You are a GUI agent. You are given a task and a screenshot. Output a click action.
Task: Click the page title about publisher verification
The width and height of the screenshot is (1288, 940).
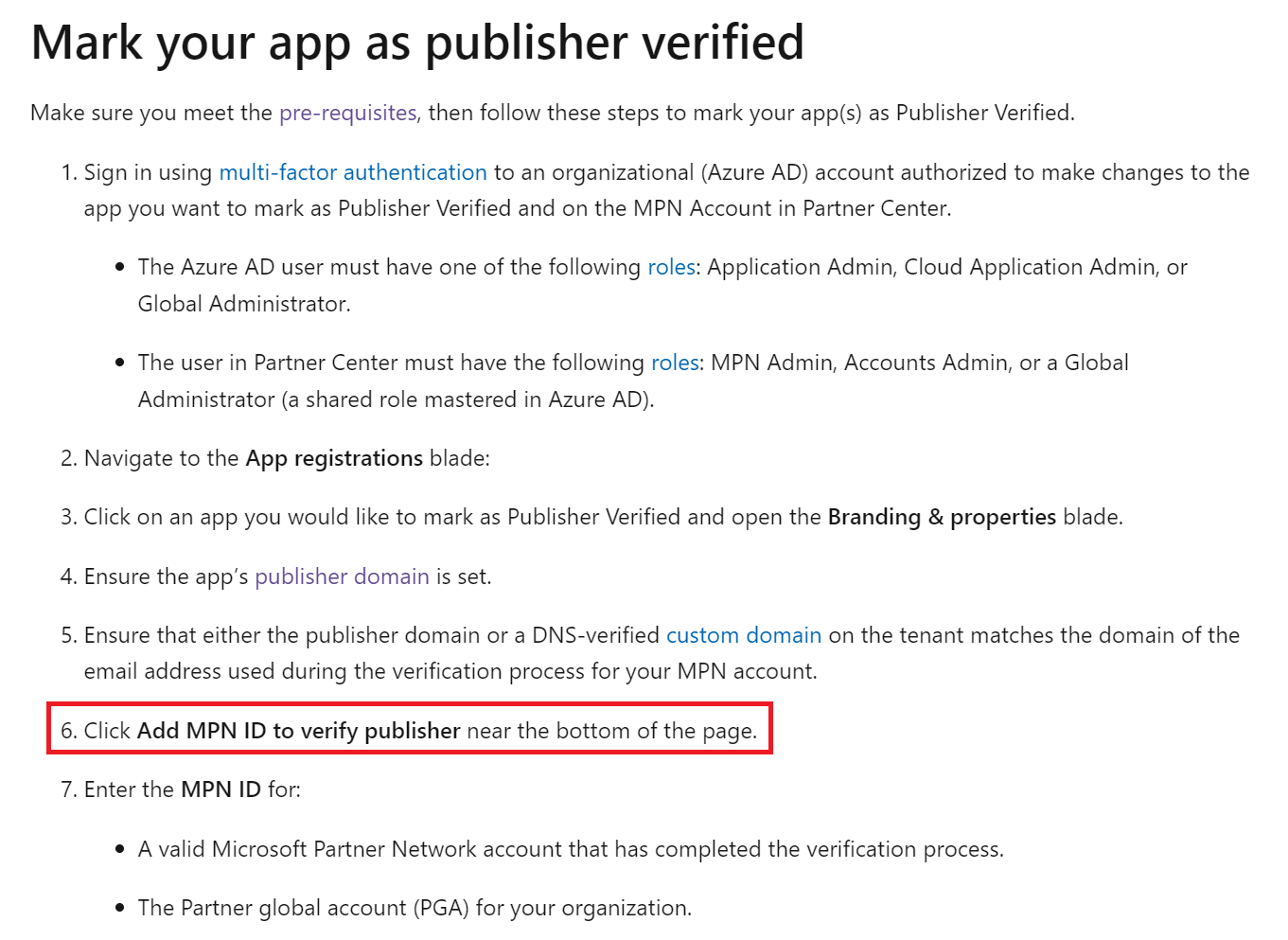click(x=416, y=43)
